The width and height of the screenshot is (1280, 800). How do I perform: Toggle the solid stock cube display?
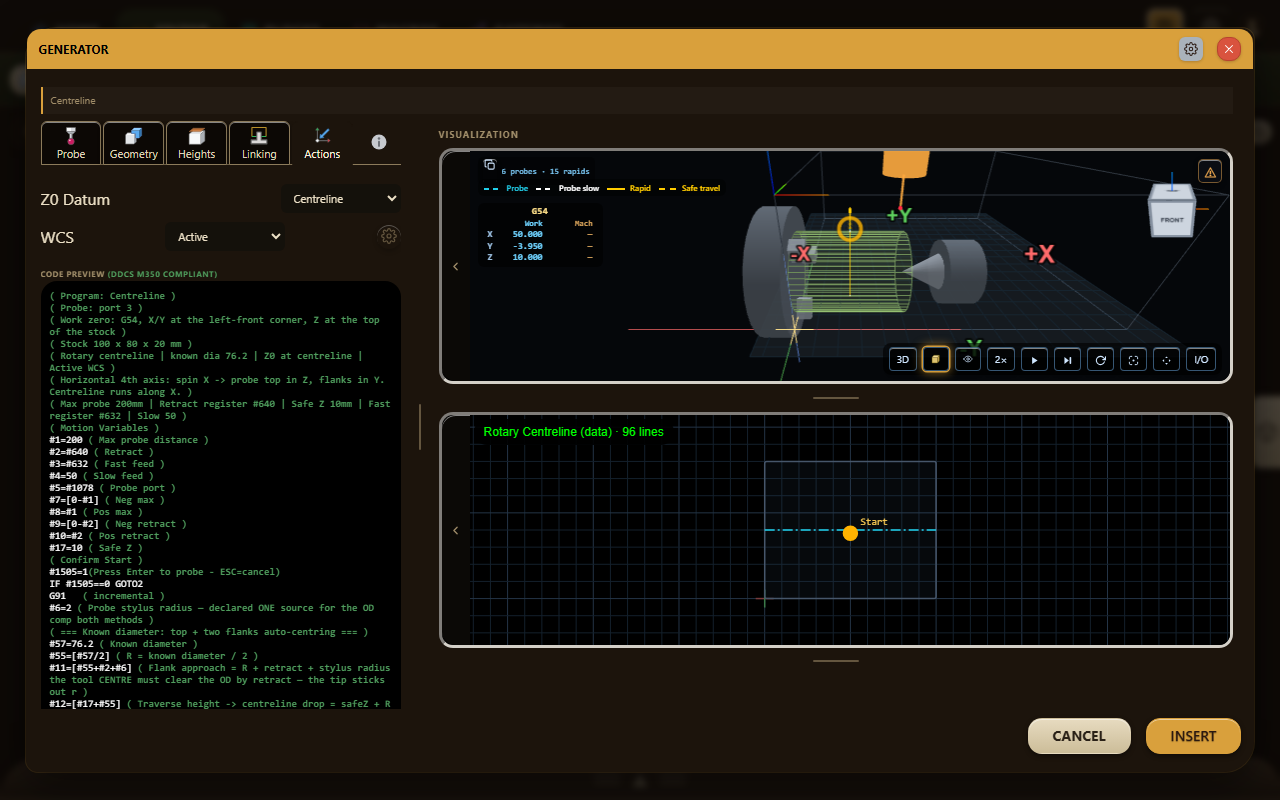click(x=936, y=359)
